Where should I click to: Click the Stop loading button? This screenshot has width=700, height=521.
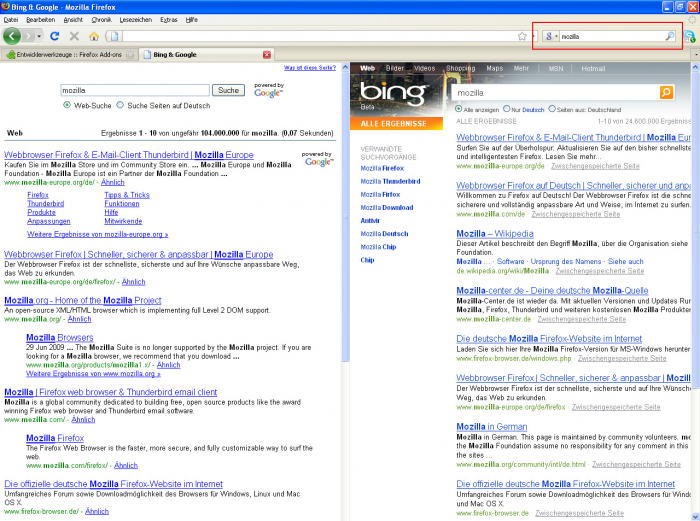coord(74,36)
